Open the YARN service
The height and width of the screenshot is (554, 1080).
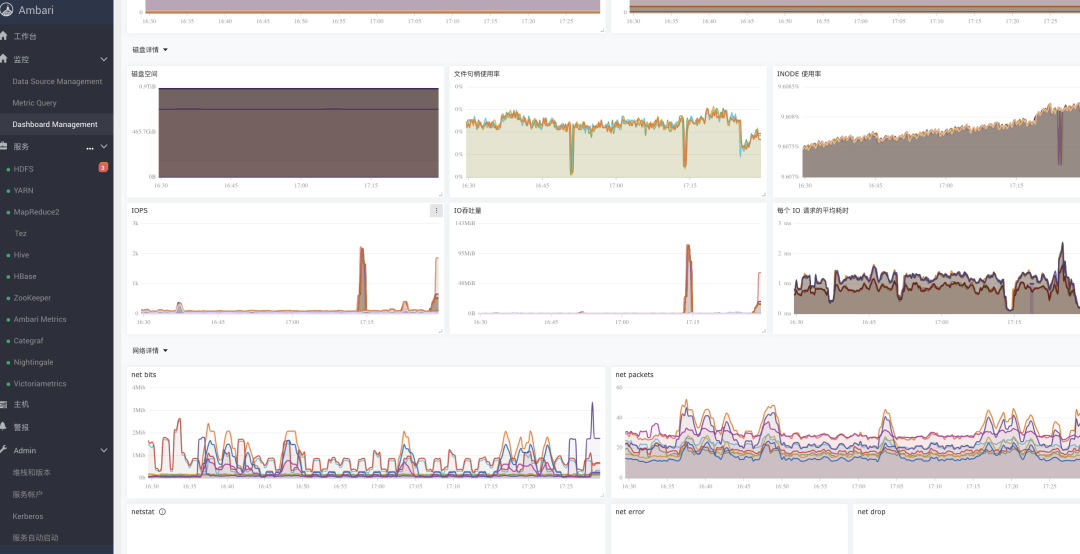[23, 190]
